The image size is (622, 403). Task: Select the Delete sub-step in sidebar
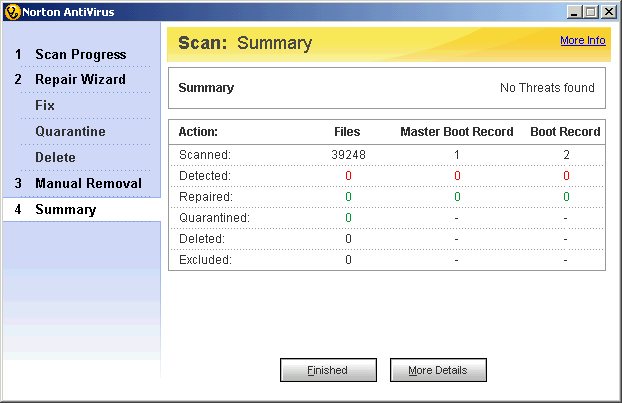[x=55, y=157]
